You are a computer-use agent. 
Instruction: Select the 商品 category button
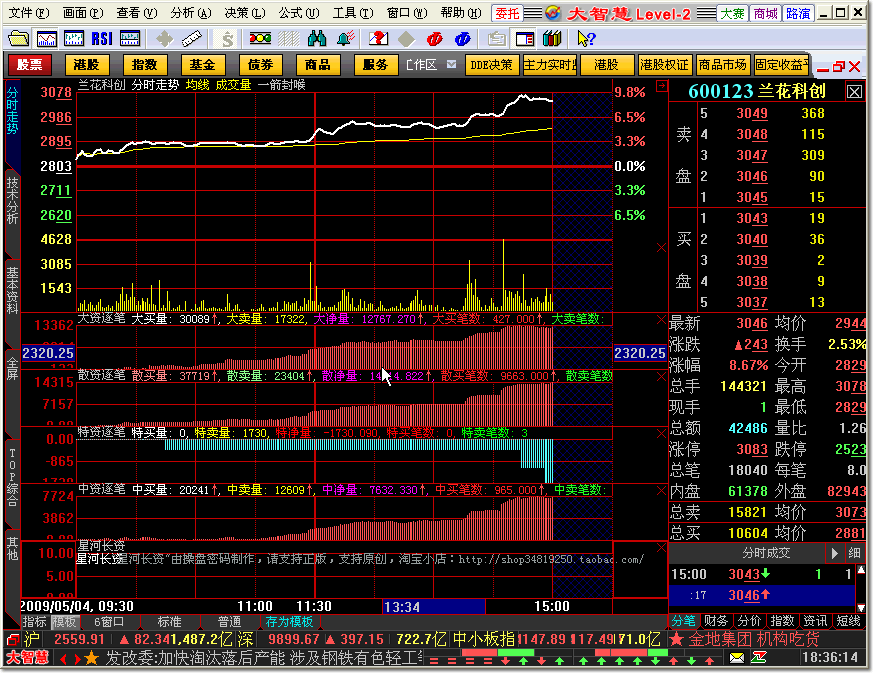point(318,65)
